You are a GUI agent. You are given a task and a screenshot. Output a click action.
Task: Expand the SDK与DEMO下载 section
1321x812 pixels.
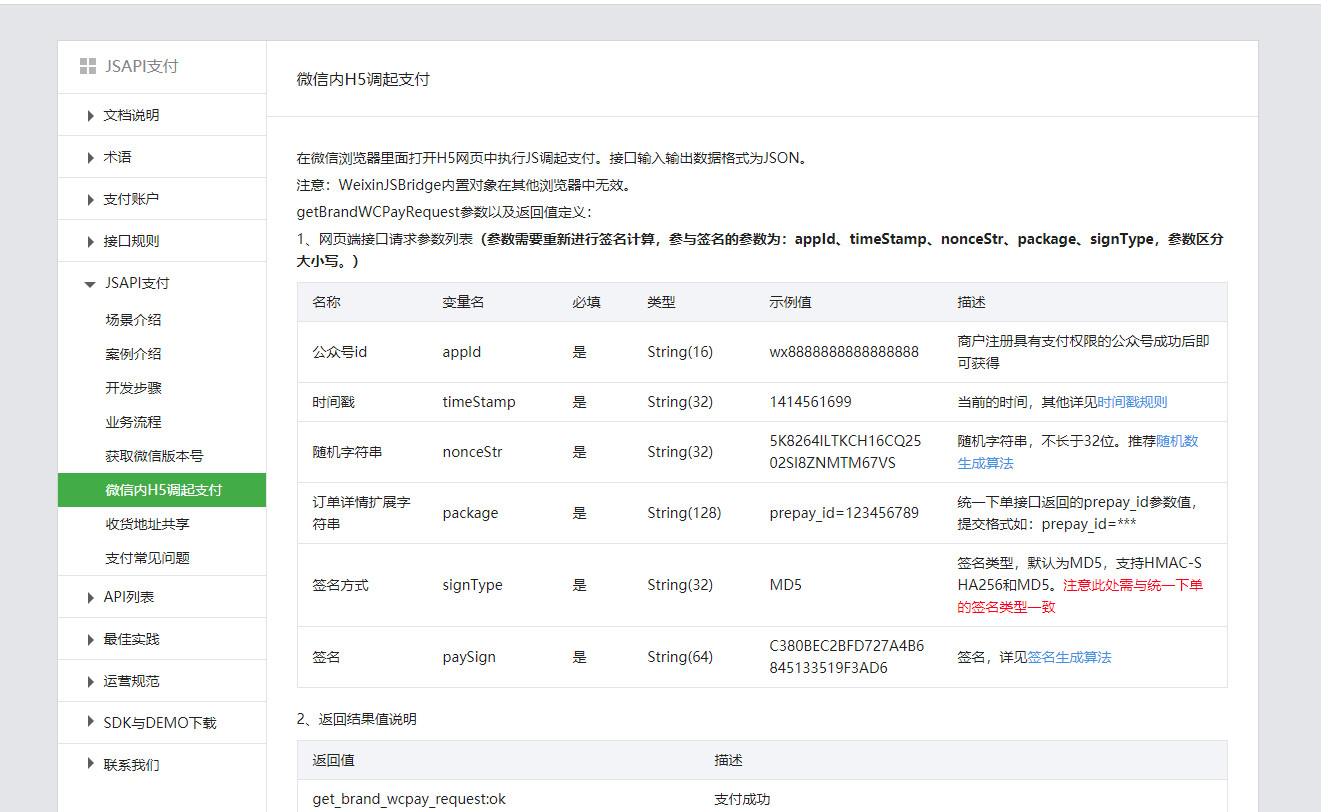159,724
